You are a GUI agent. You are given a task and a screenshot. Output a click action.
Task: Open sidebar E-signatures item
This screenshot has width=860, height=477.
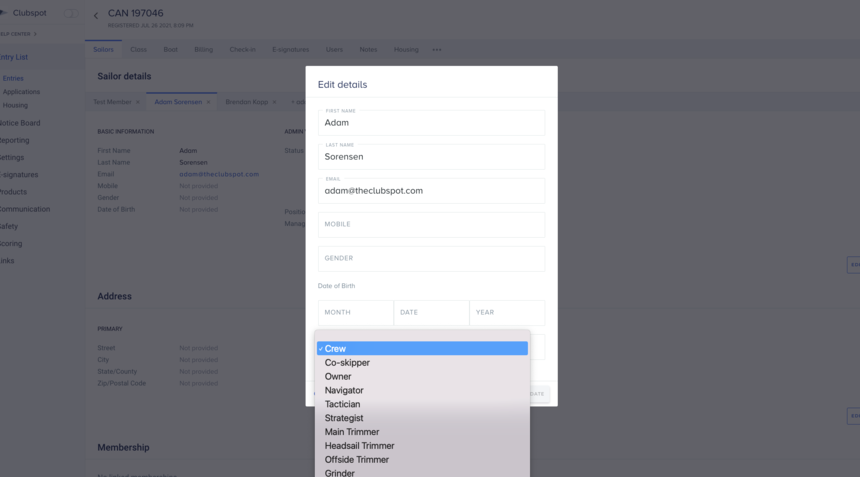19,175
